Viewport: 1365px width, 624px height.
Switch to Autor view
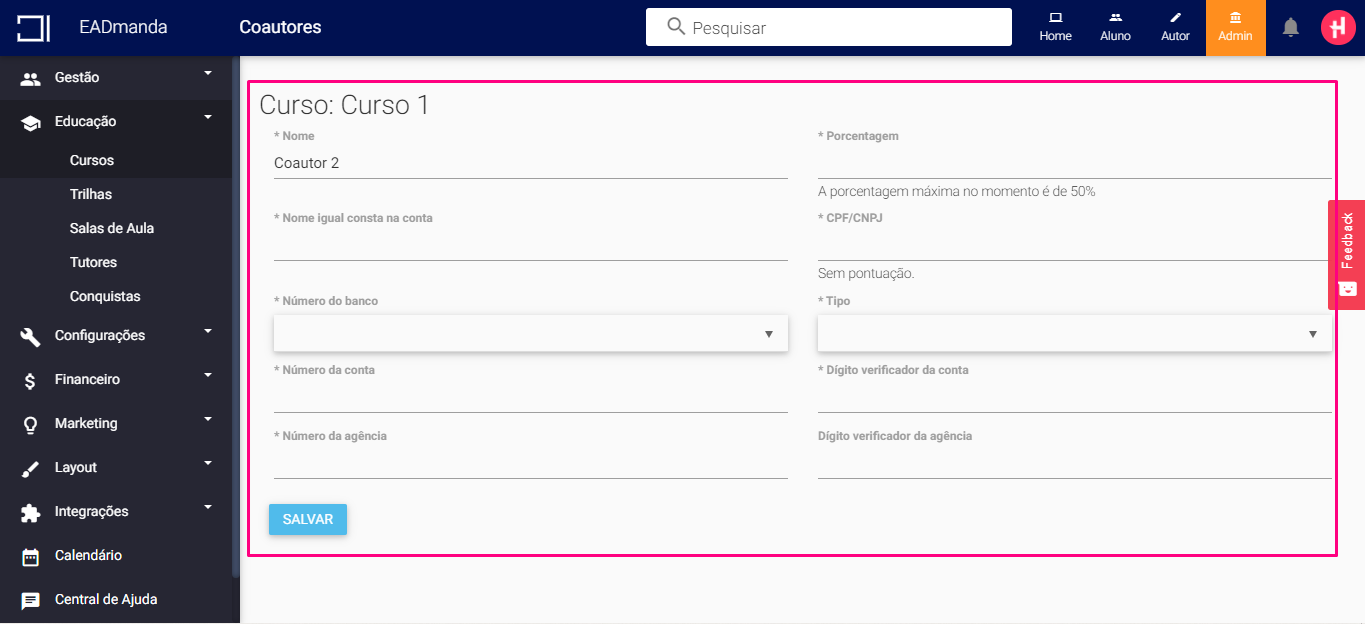click(1175, 28)
